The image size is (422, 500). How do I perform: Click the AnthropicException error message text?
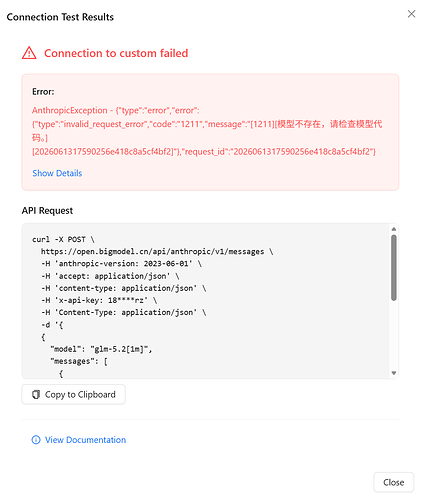point(207,131)
